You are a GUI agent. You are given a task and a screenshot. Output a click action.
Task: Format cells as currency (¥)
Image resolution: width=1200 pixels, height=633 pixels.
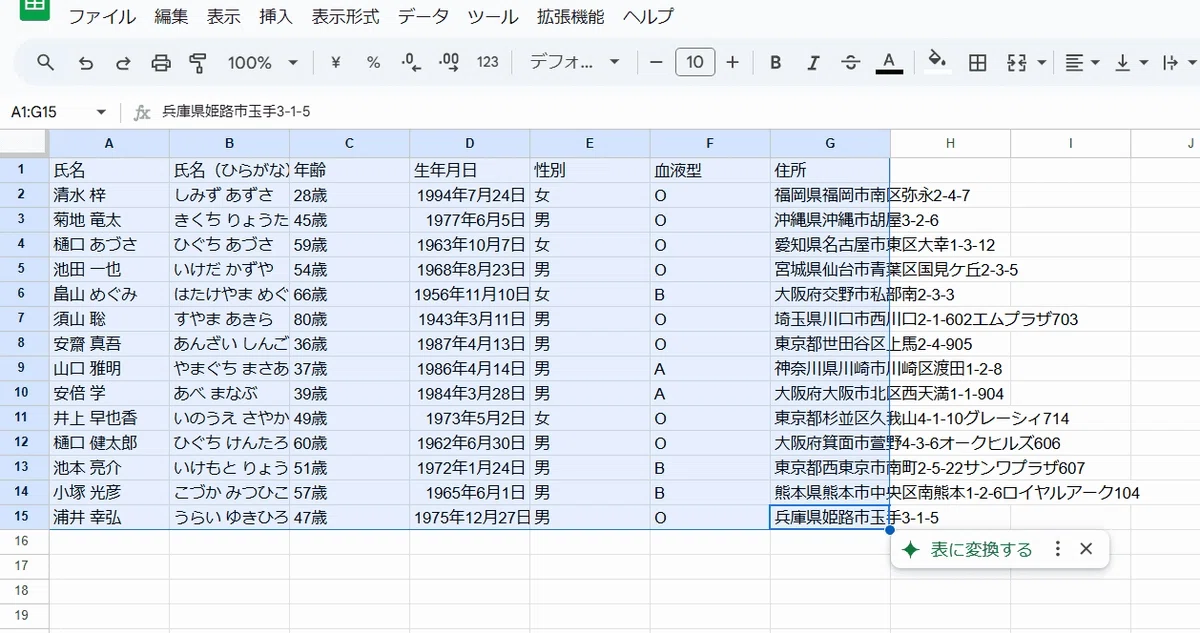[x=336, y=62]
